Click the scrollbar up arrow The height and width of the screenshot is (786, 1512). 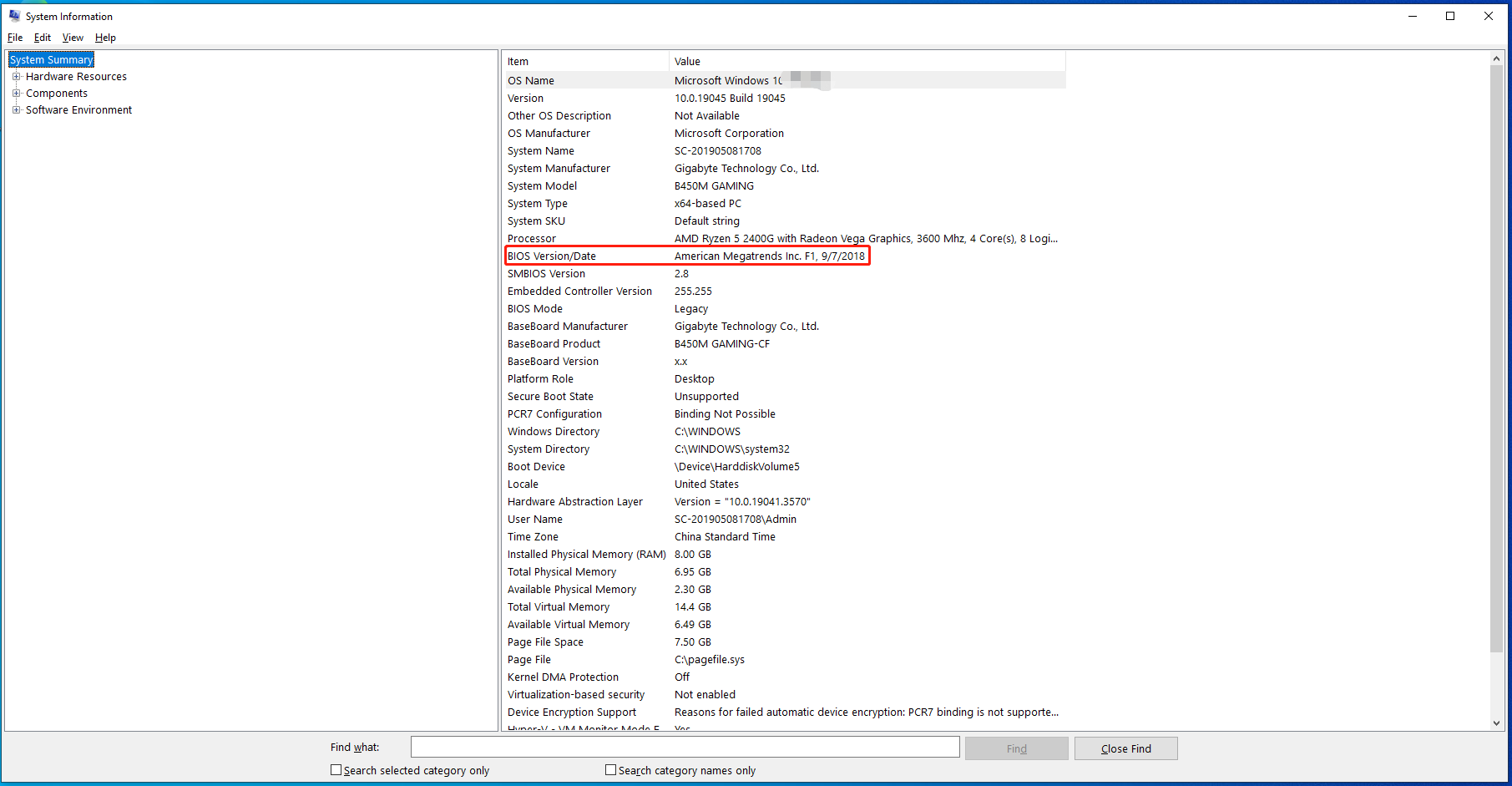[x=1496, y=58]
